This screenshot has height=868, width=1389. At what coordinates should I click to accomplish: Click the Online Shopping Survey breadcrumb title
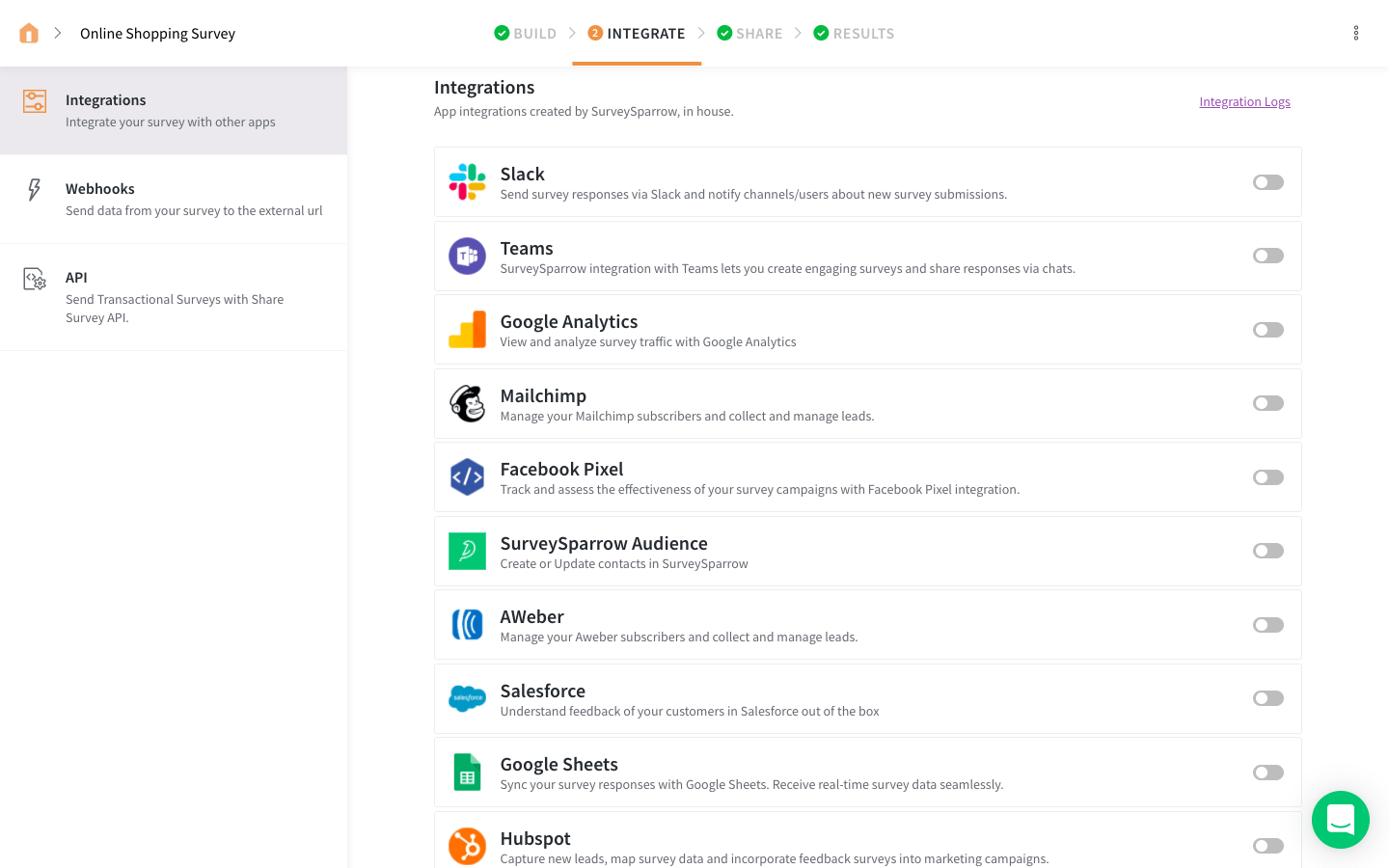pyautogui.click(x=157, y=34)
